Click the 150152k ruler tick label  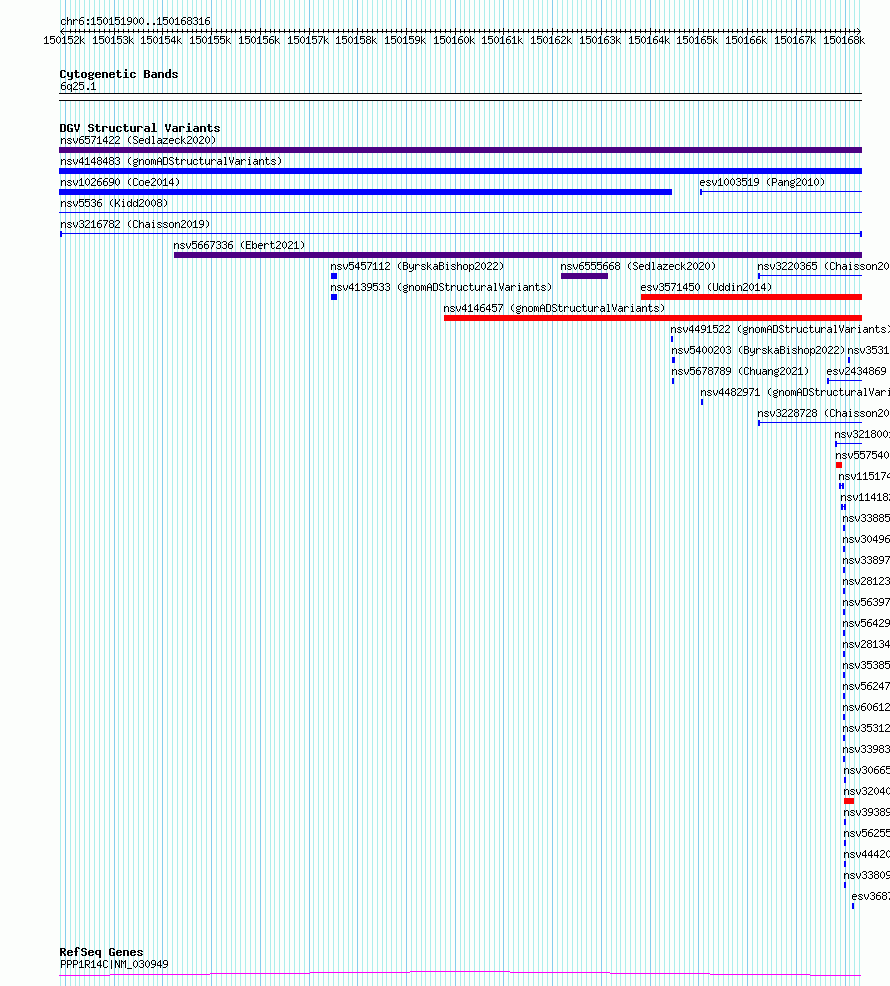tap(64, 40)
